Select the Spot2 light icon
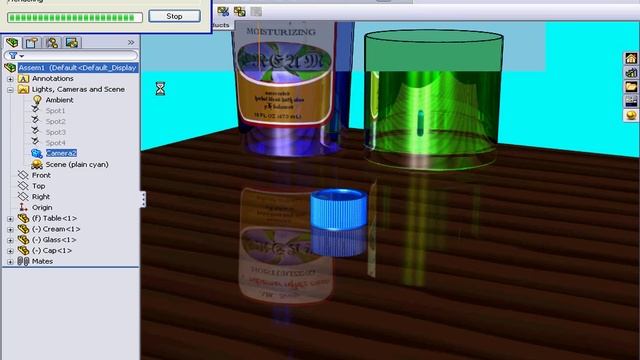This screenshot has height=360, width=640. (36, 121)
